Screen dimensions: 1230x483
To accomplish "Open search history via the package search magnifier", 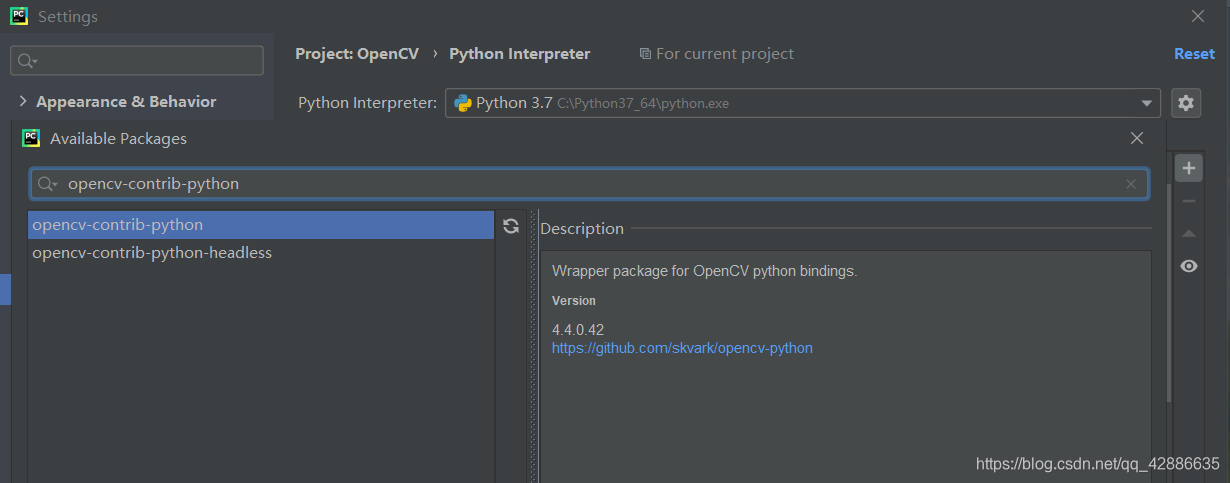I will point(47,184).
